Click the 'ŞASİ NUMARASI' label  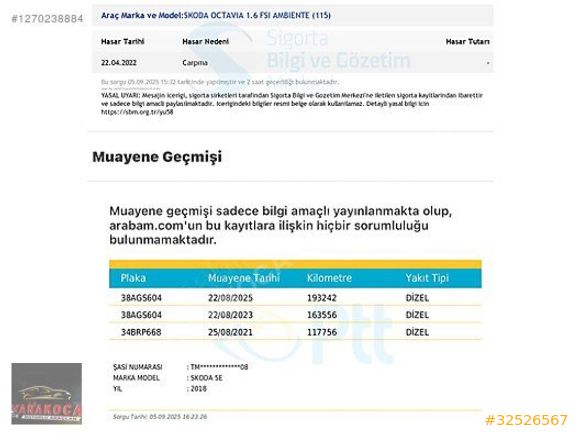(x=138, y=367)
